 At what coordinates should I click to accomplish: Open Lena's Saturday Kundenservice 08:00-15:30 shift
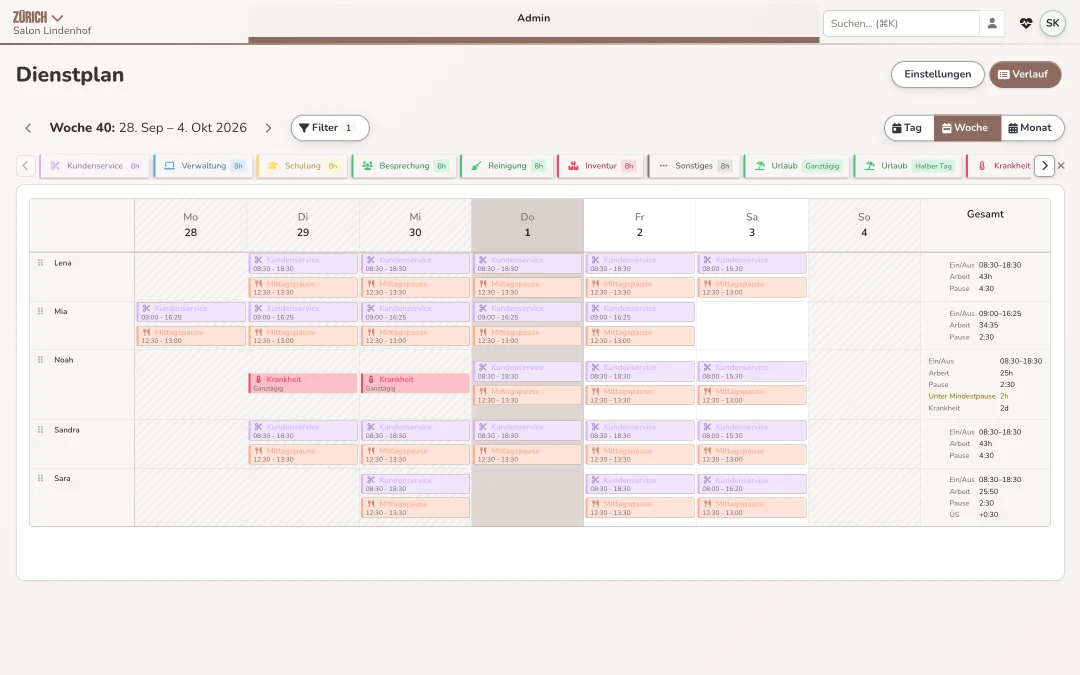pos(751,264)
